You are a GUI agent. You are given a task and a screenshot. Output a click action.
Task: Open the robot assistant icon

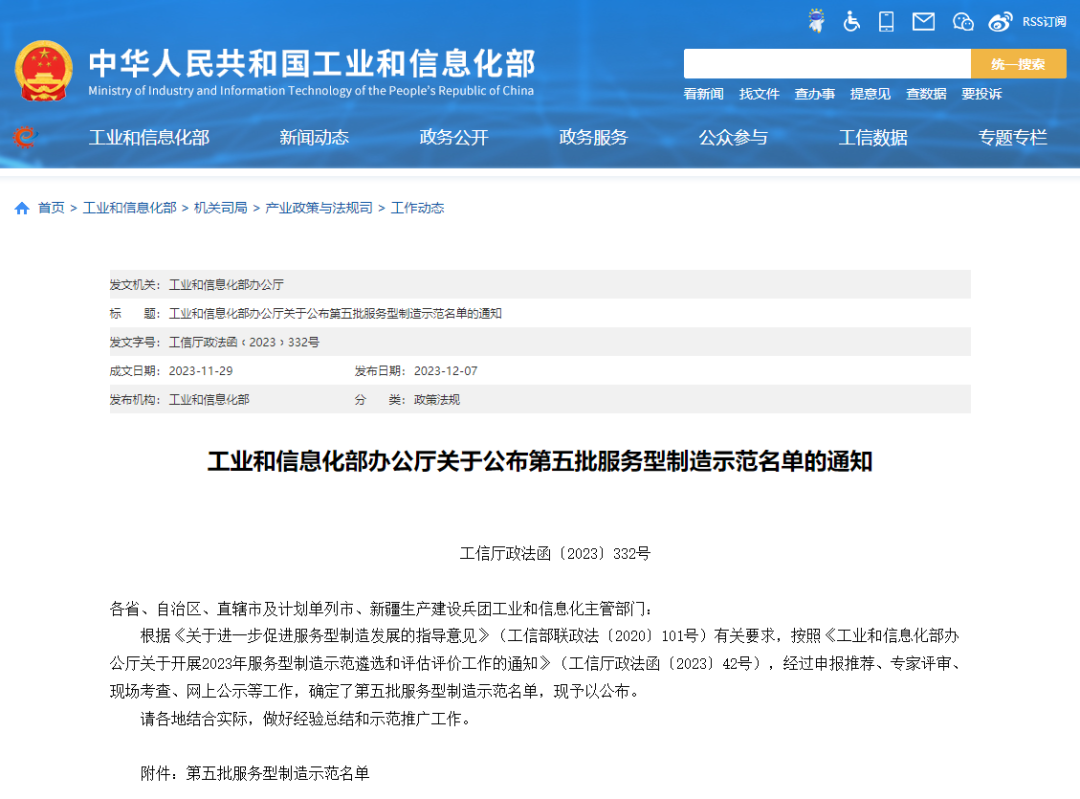point(816,21)
